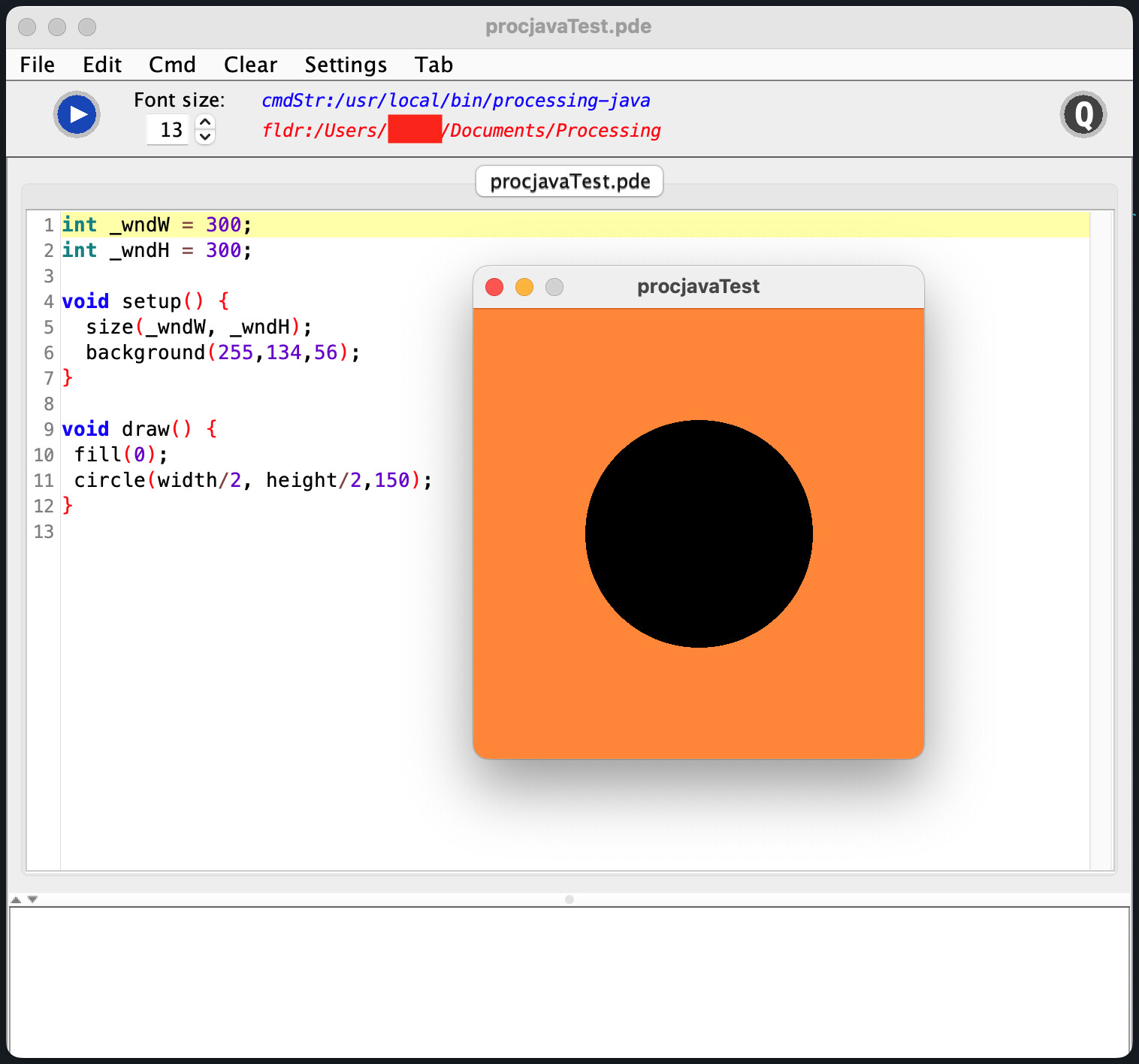Viewport: 1139px width, 1064px height.
Task: Click the black circle in the sketch canvas
Action: (x=699, y=534)
